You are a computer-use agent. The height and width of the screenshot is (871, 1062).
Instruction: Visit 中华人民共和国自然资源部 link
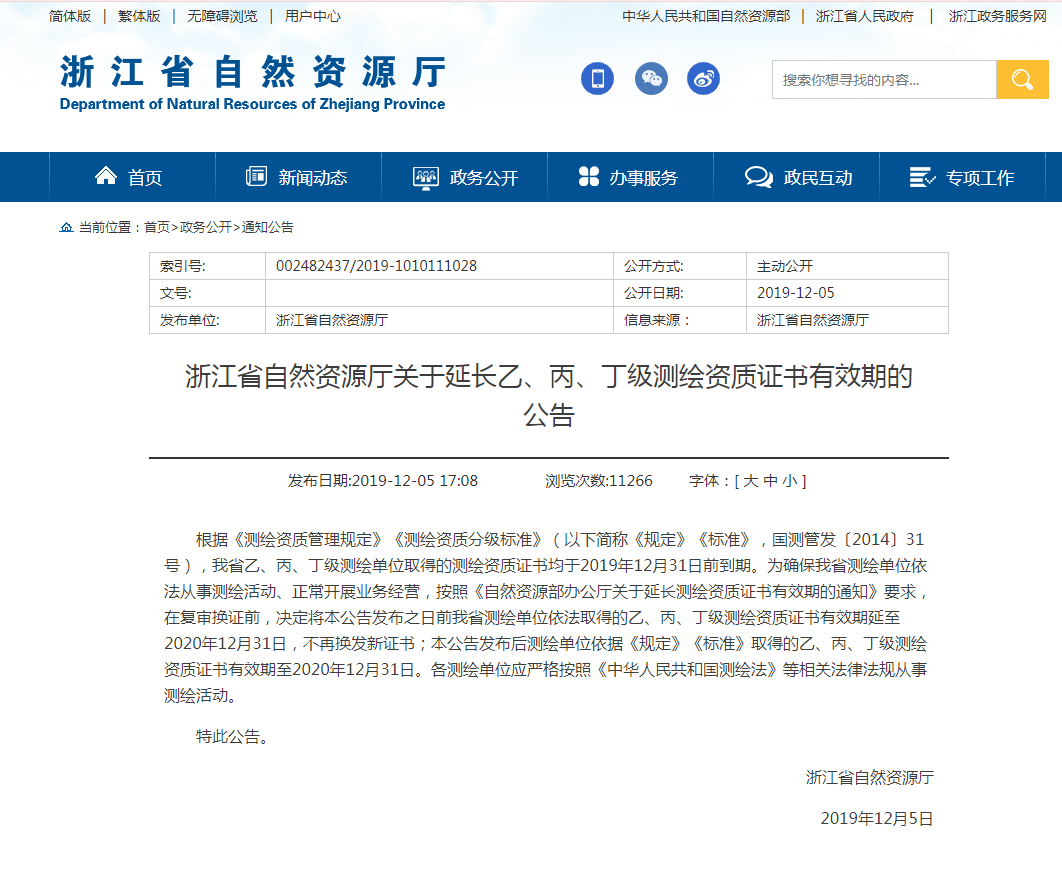706,16
